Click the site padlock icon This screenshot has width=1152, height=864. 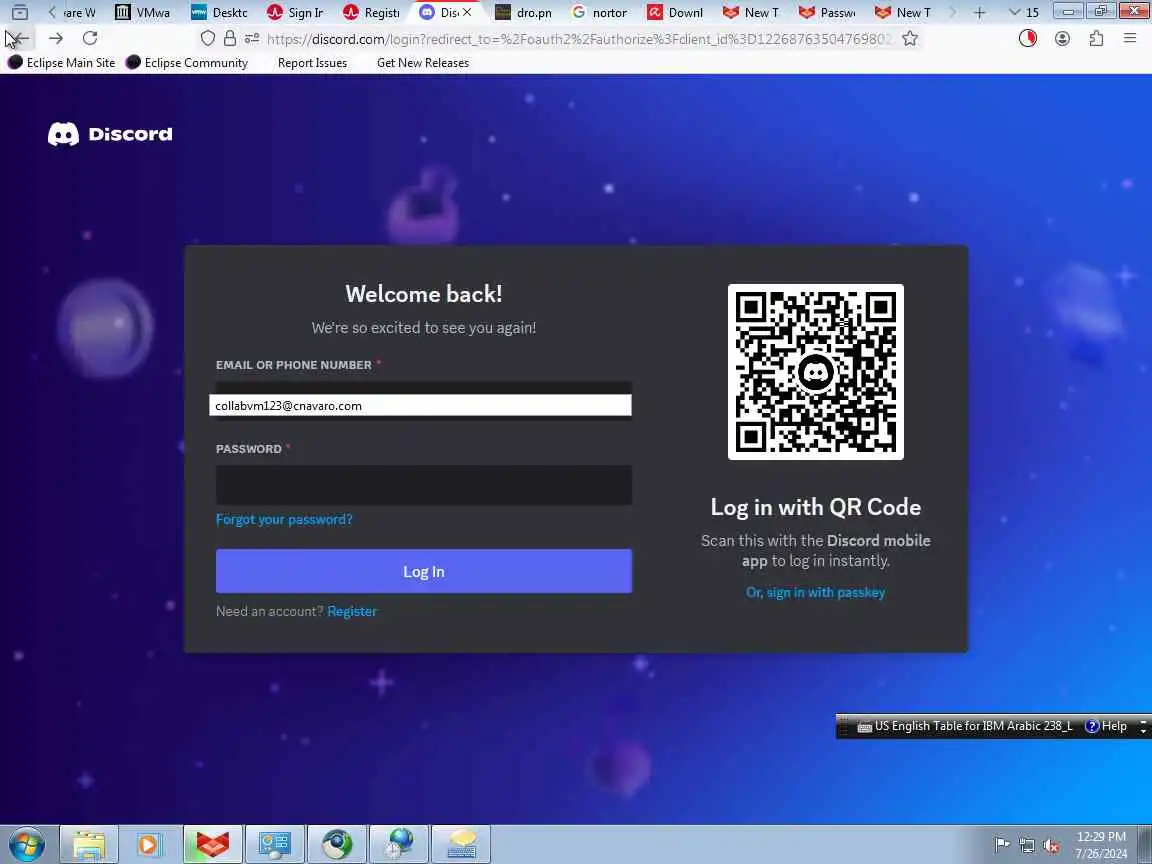click(x=230, y=39)
